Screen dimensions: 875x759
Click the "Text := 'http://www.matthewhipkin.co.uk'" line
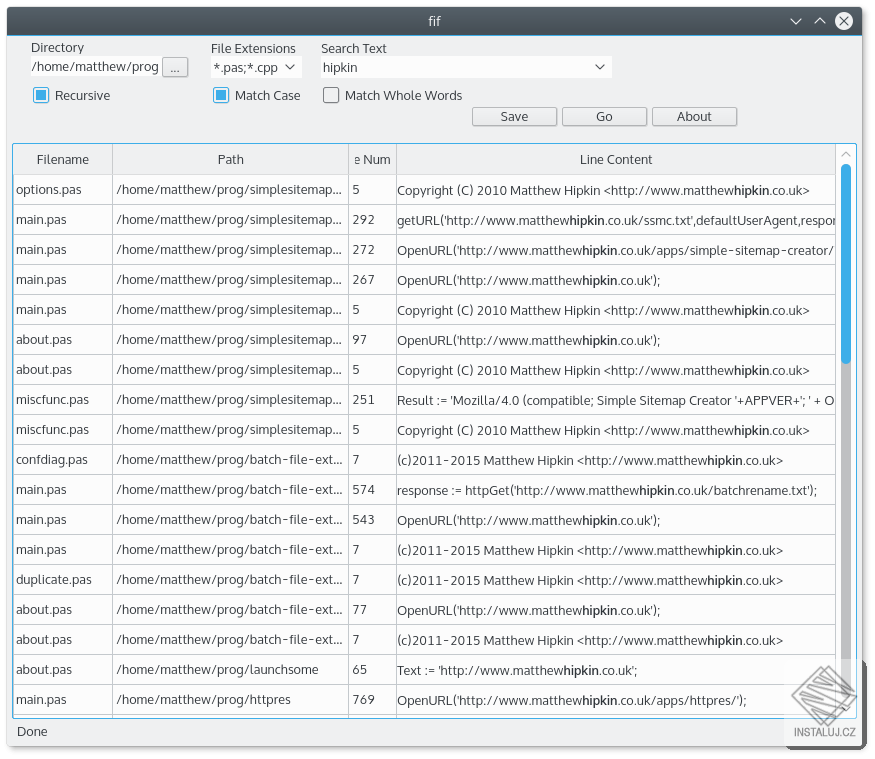point(616,670)
